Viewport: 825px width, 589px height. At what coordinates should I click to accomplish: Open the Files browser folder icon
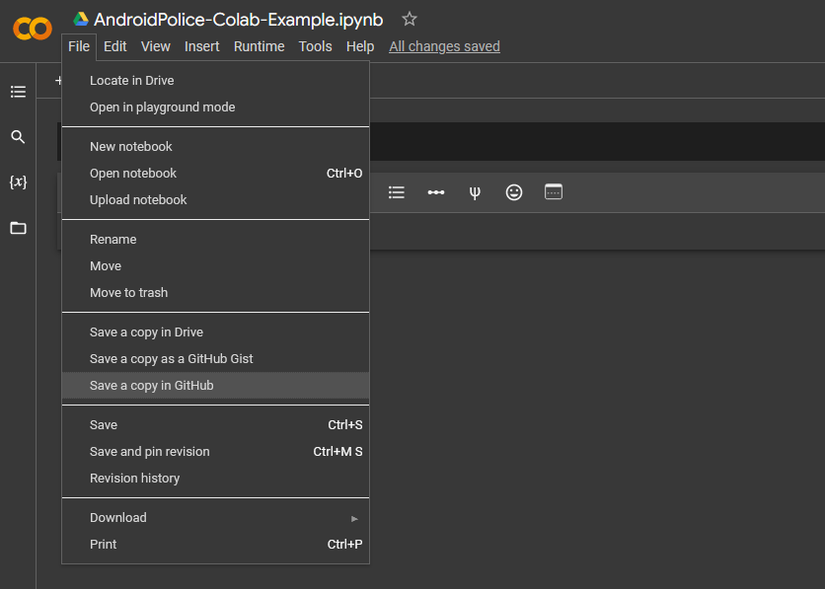tap(17, 228)
